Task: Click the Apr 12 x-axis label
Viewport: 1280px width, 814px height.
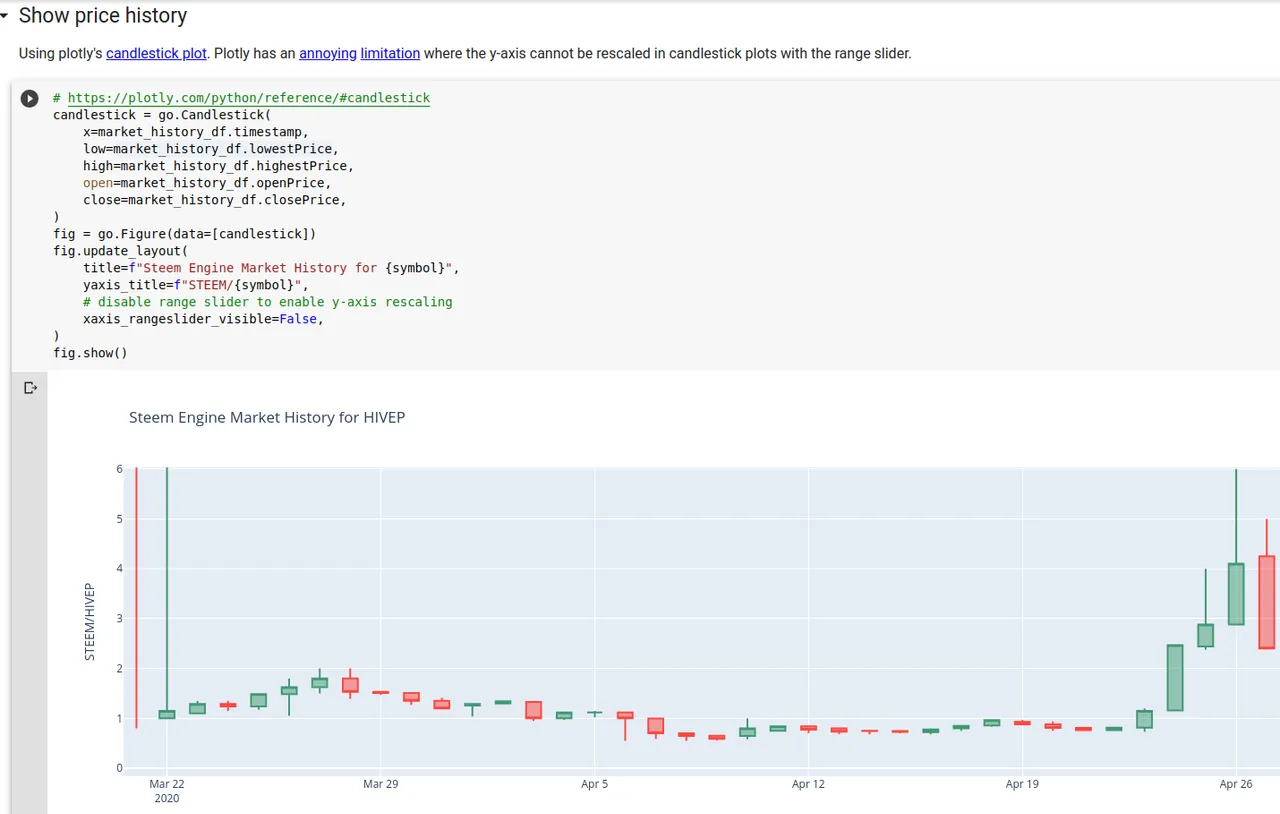Action: (808, 784)
